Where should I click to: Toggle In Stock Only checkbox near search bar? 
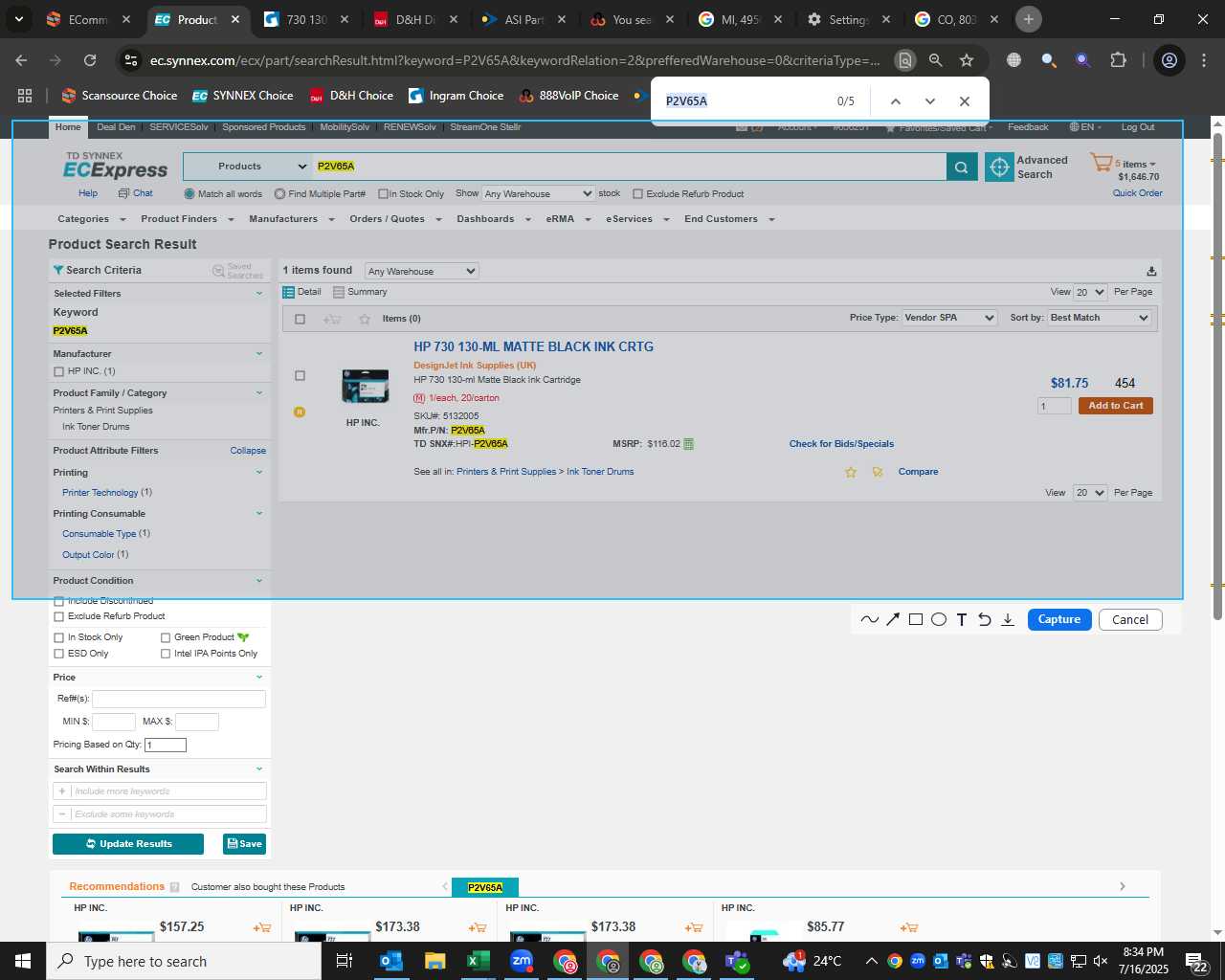383,194
